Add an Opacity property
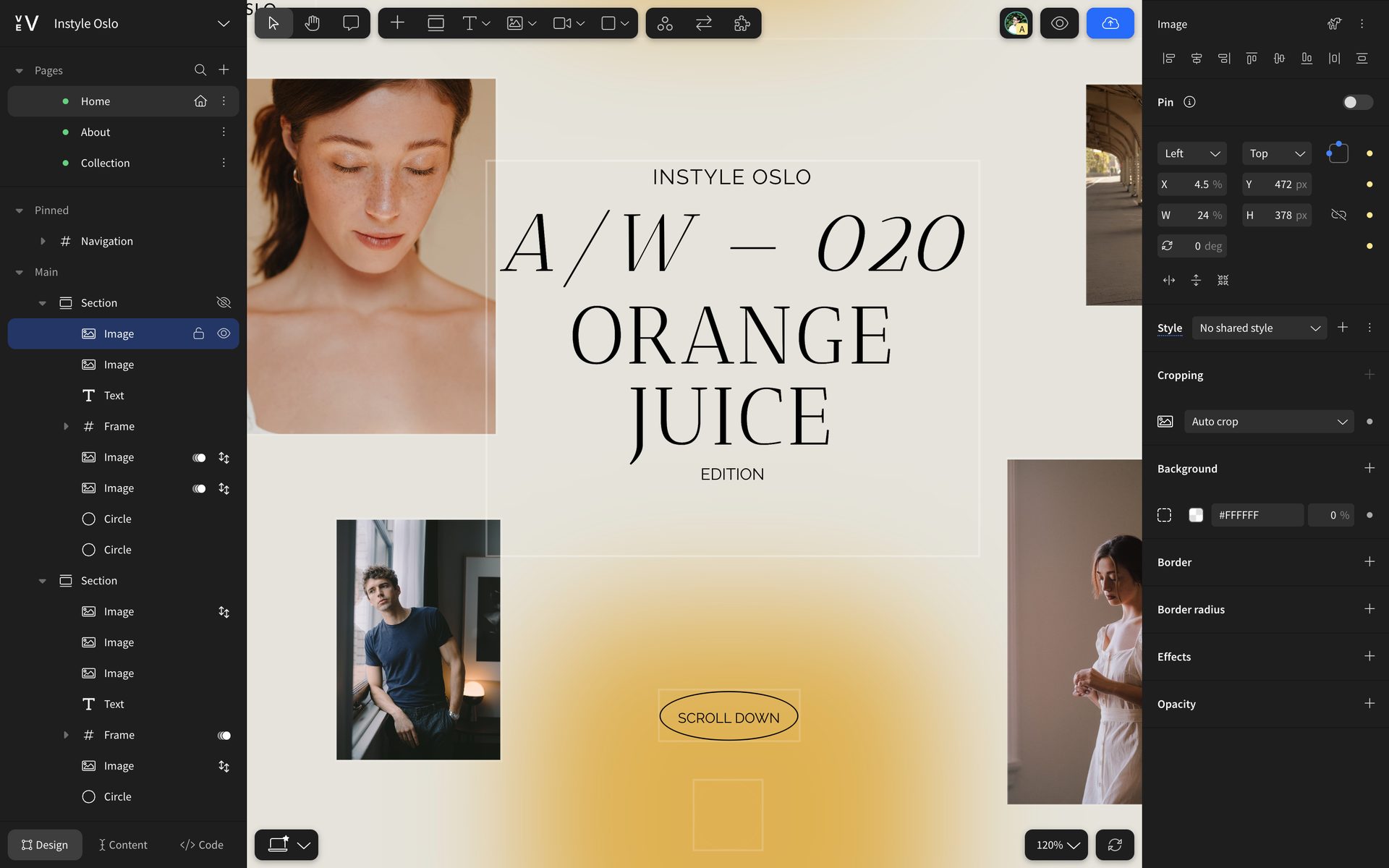This screenshot has width=1389, height=868. [1369, 703]
